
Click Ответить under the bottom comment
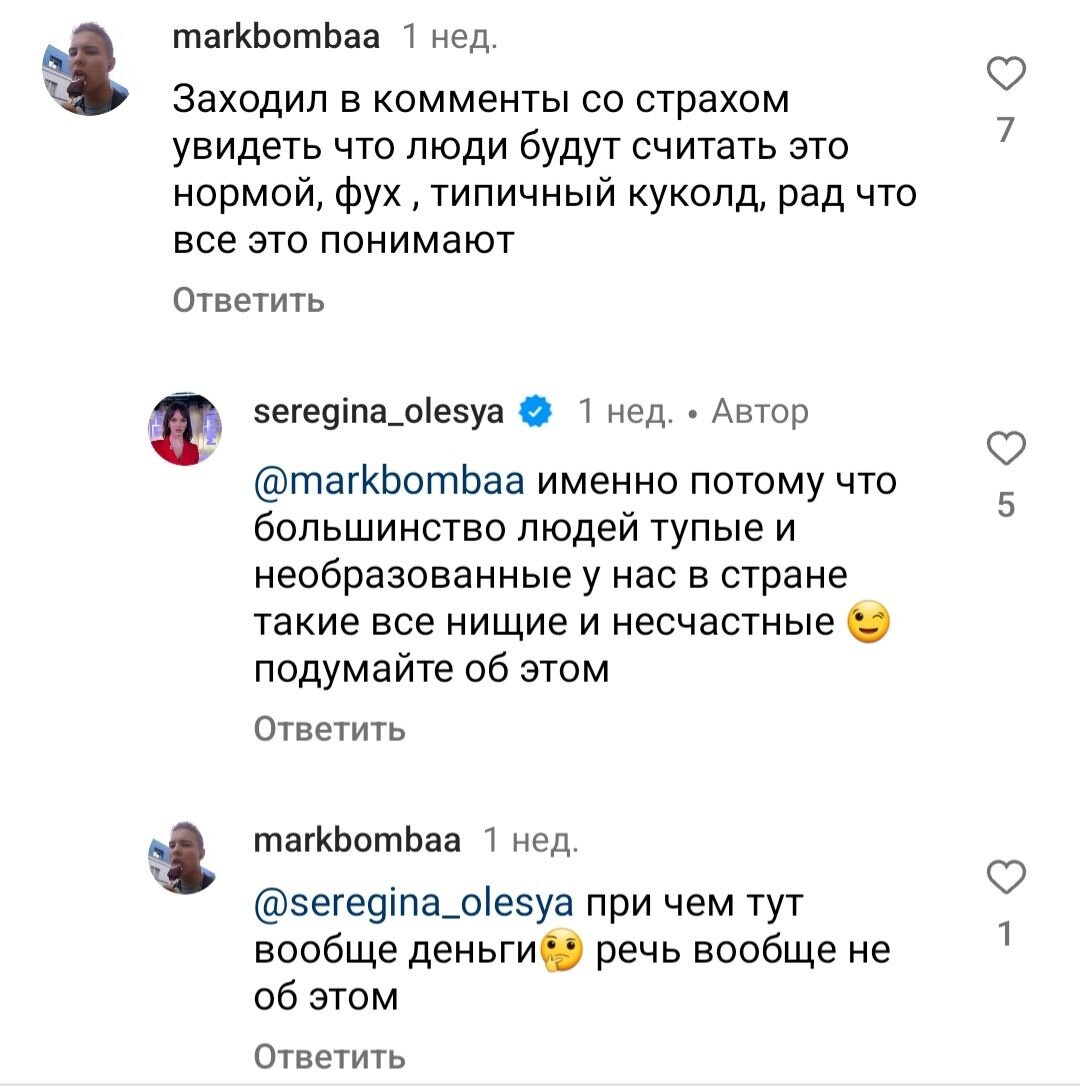(328, 1056)
